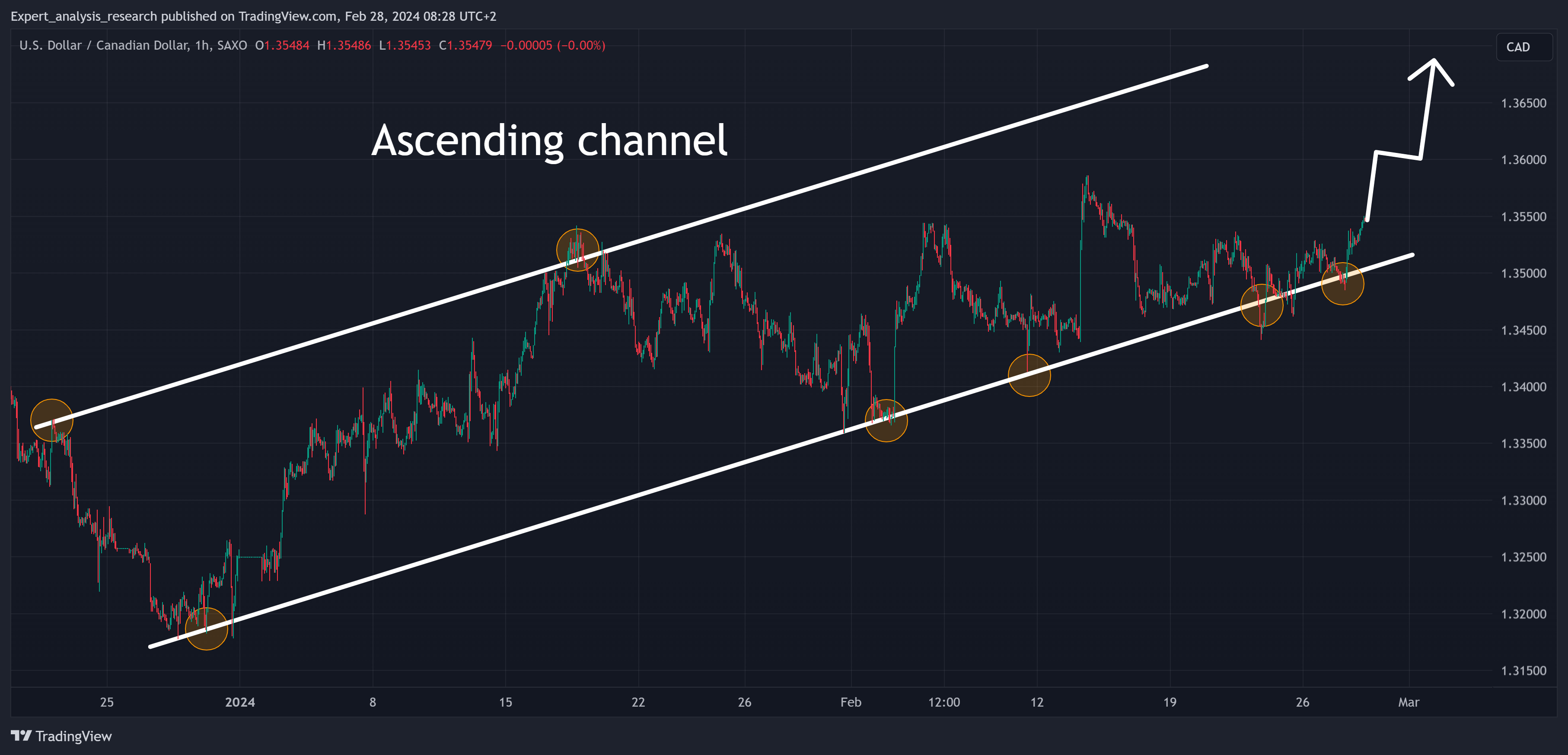This screenshot has width=1568, height=755.
Task: Click the close price value 1.35479
Action: [x=470, y=45]
